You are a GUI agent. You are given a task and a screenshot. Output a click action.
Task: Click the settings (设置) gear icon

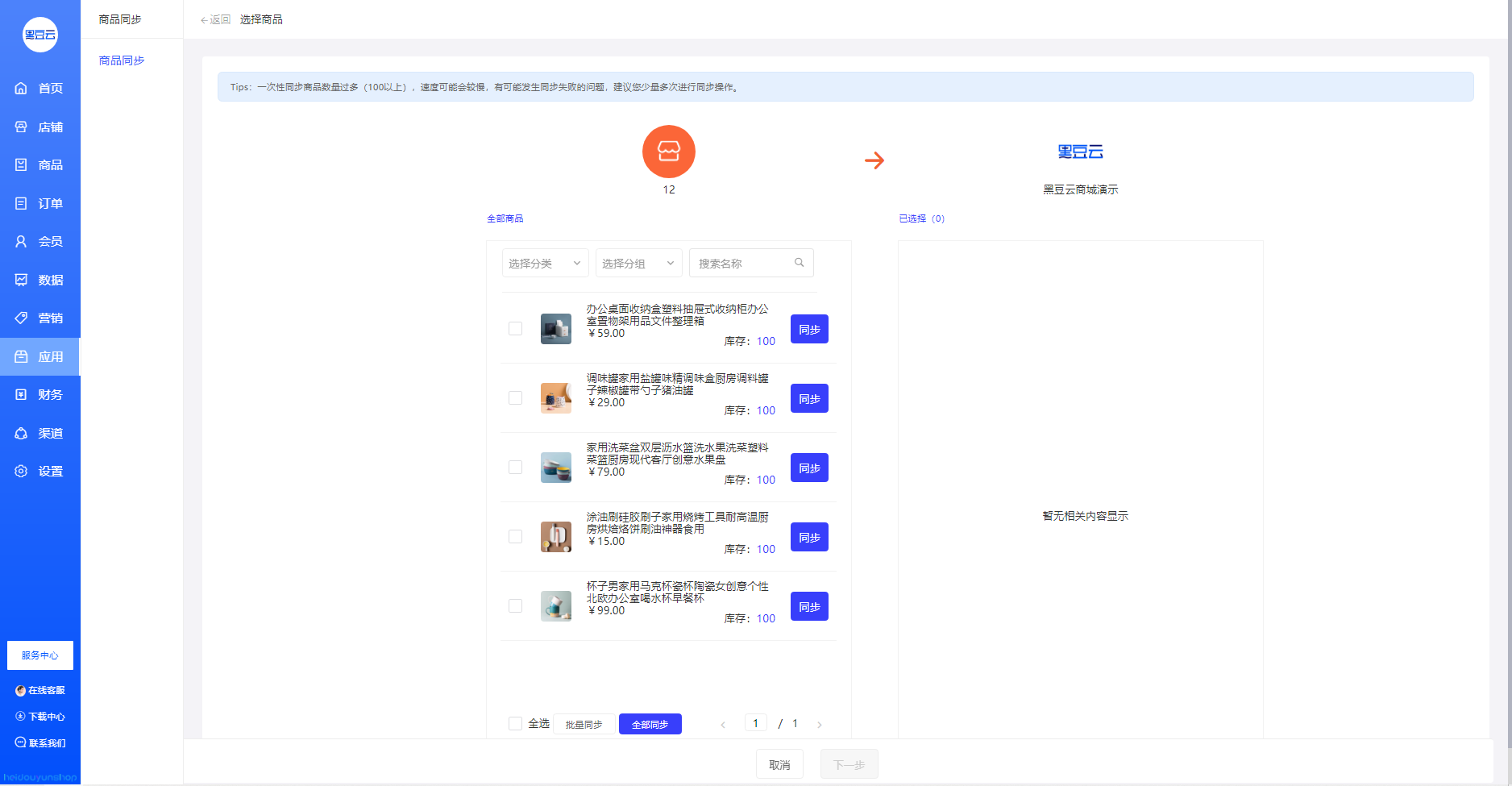tap(21, 472)
